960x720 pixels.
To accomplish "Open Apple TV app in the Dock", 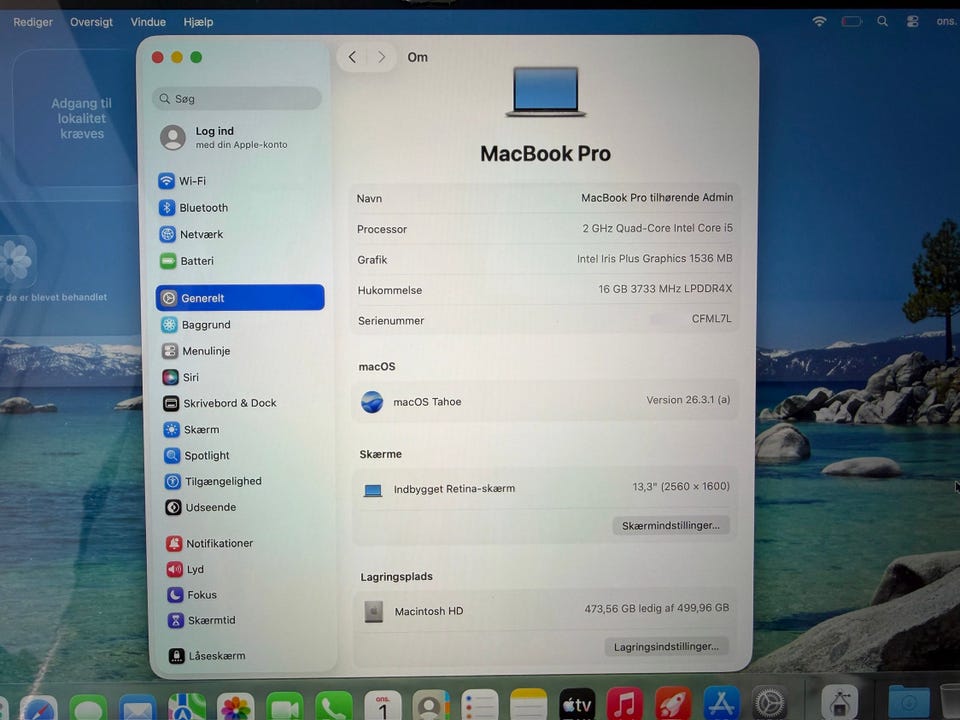I will pos(577,706).
